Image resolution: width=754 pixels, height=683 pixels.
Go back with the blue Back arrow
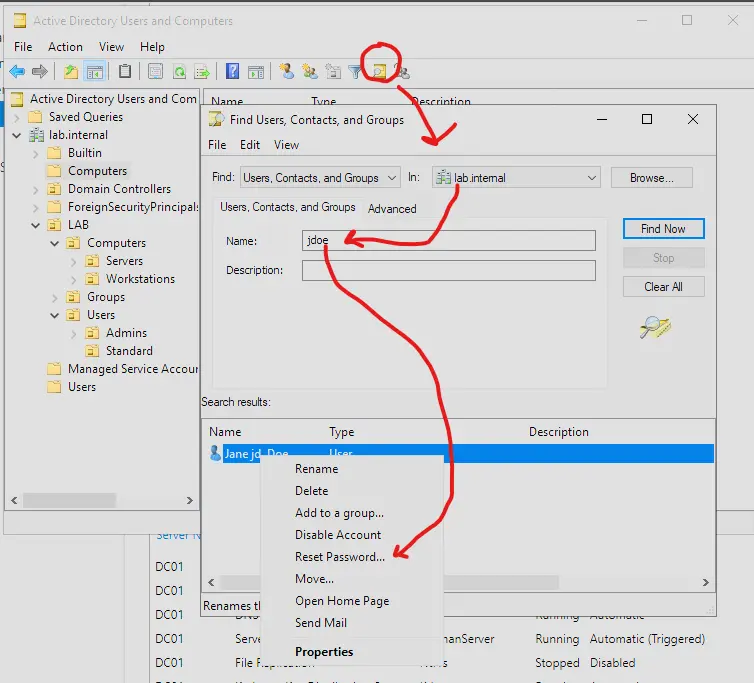tap(17, 72)
